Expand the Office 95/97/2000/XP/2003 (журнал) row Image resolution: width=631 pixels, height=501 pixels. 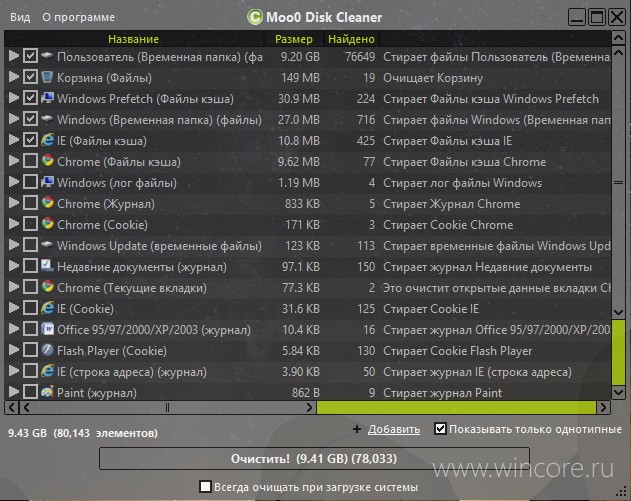pos(14,329)
